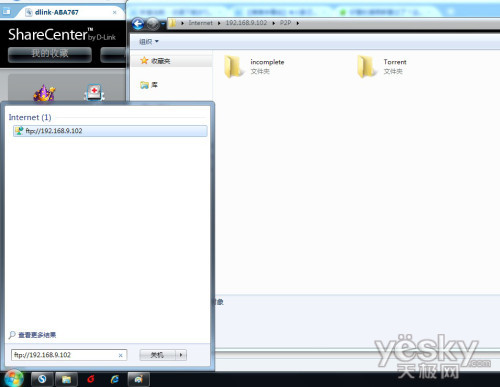The height and width of the screenshot is (387, 500).
Task: Click the Windows Start orb
Action: pyautogui.click(x=14, y=379)
